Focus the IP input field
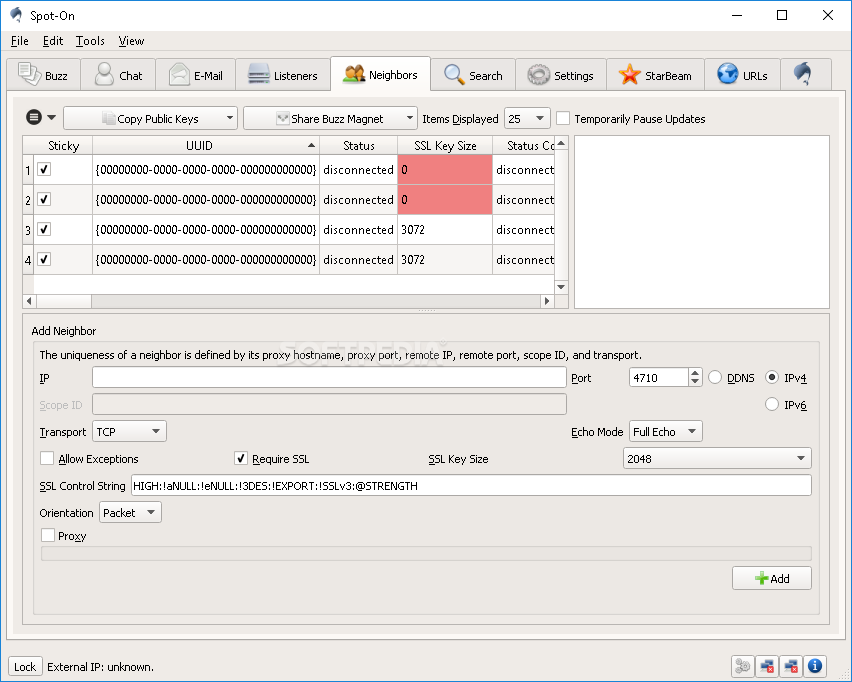 click(x=329, y=377)
